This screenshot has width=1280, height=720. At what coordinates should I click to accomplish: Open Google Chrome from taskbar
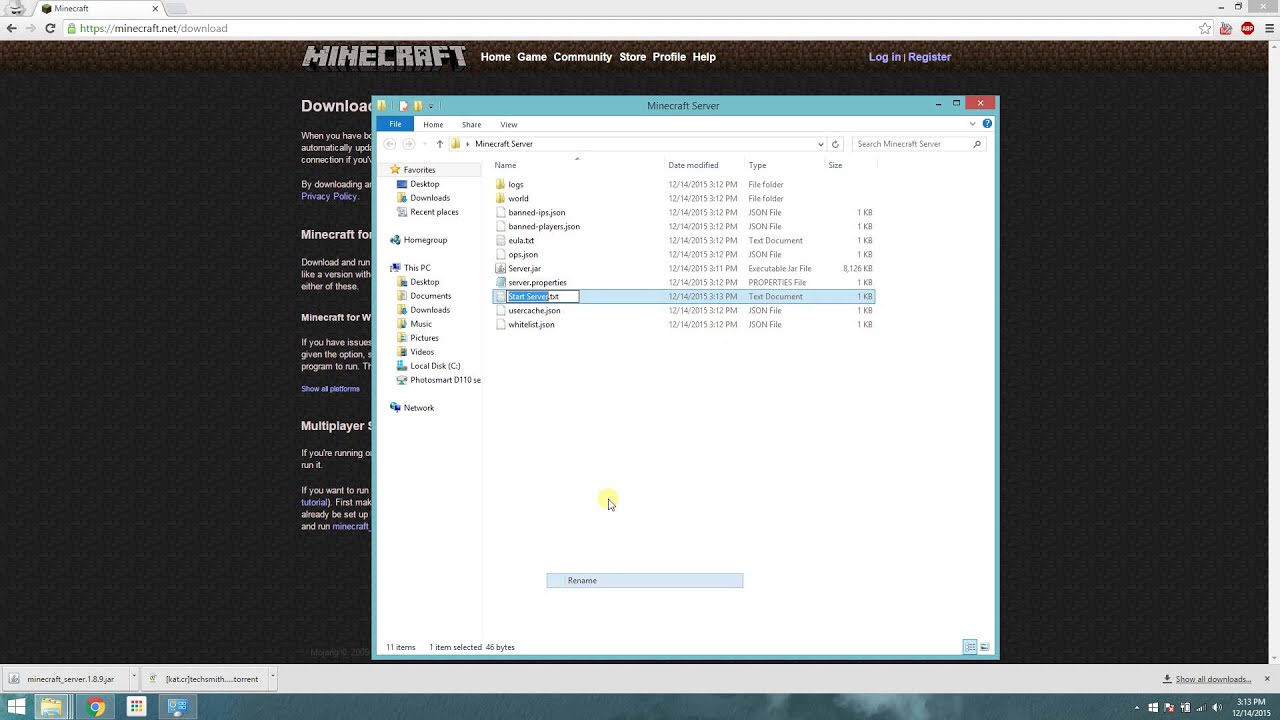click(96, 707)
